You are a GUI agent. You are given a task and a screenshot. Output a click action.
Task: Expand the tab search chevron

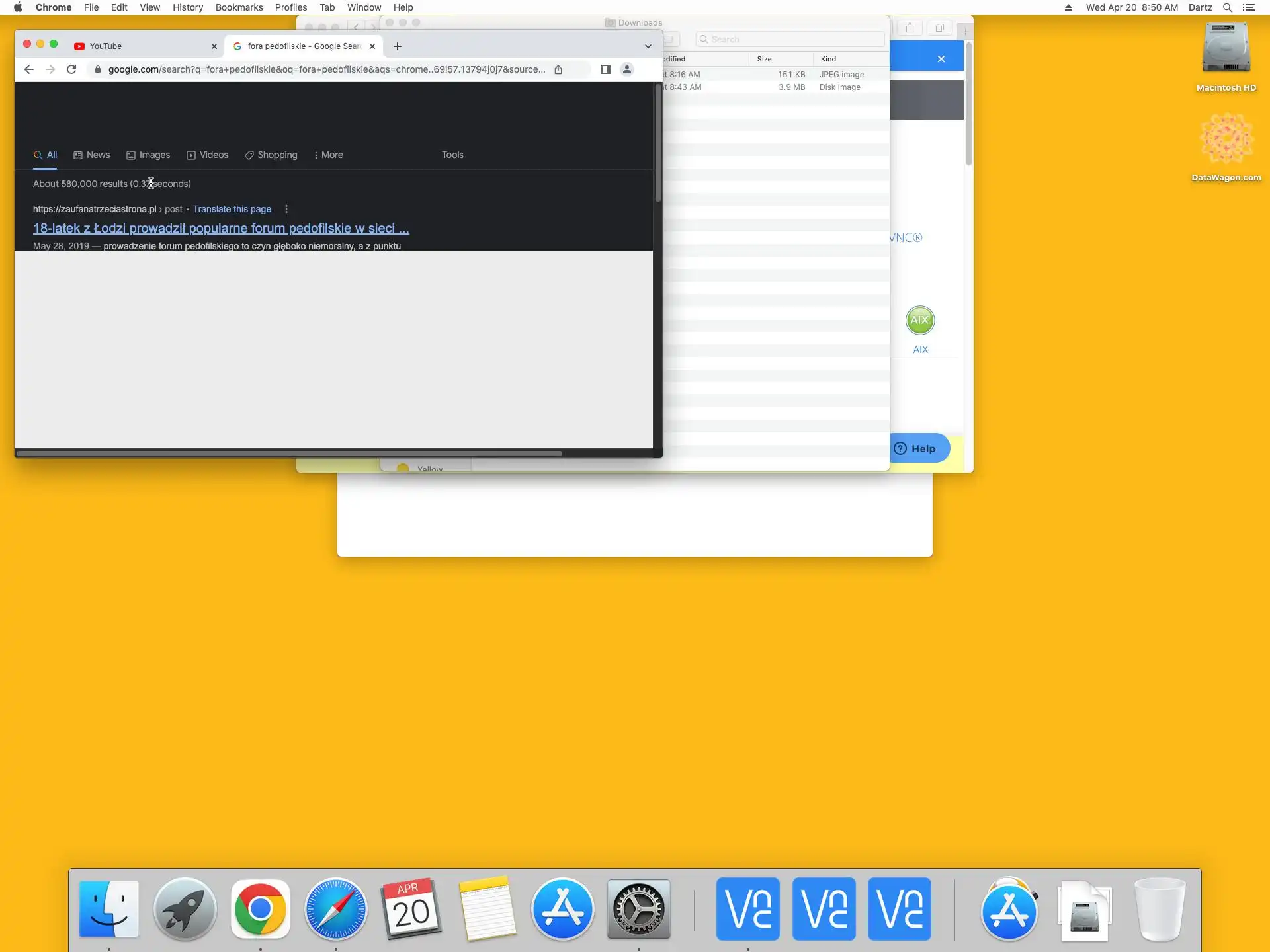[648, 46]
